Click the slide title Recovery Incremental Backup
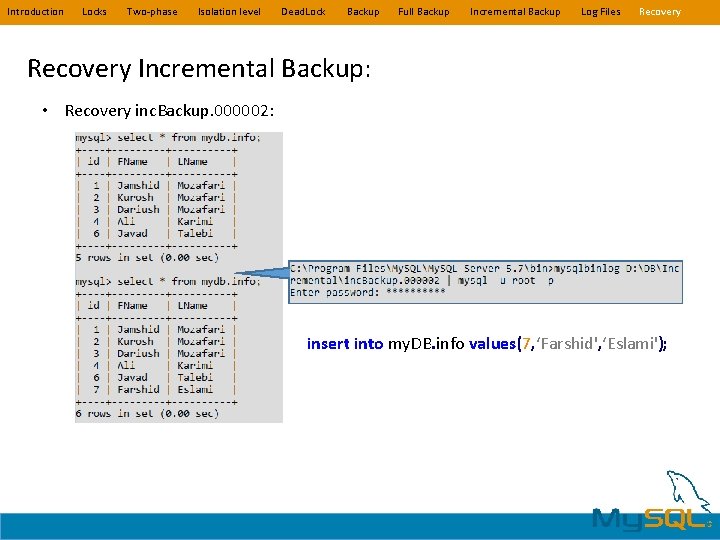 [199, 68]
